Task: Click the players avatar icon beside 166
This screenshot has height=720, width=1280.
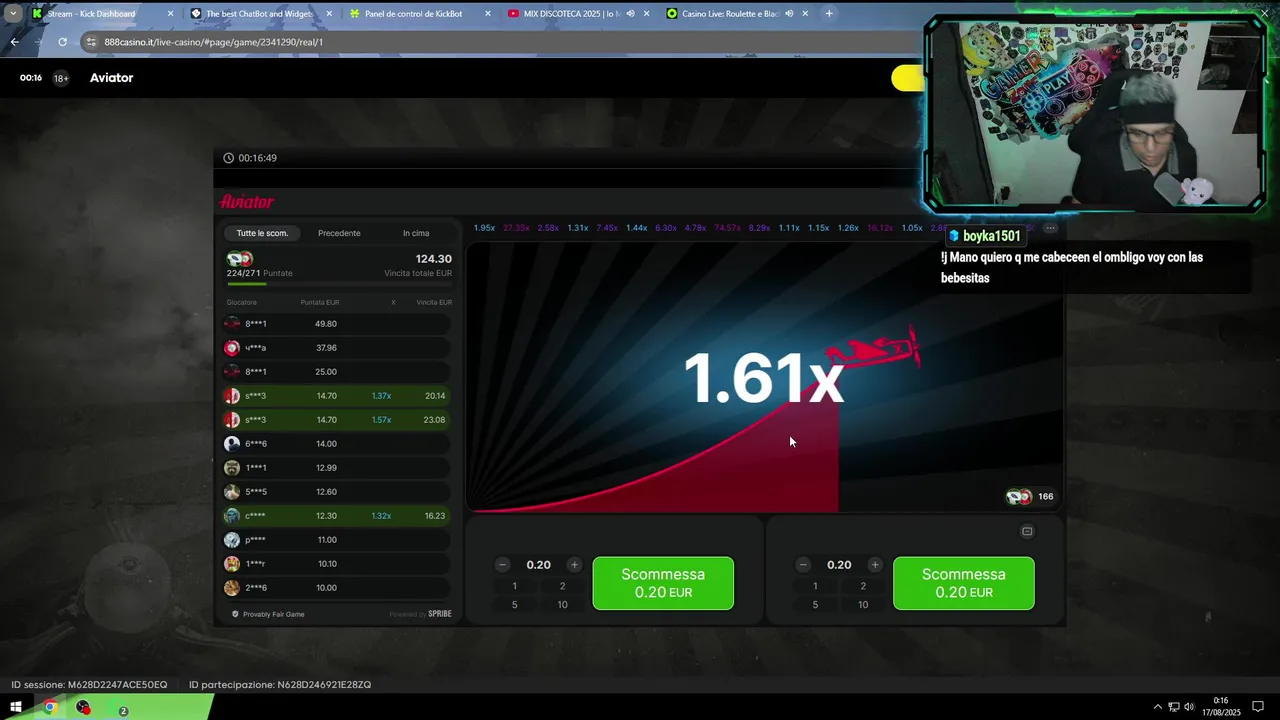Action: coord(1019,497)
